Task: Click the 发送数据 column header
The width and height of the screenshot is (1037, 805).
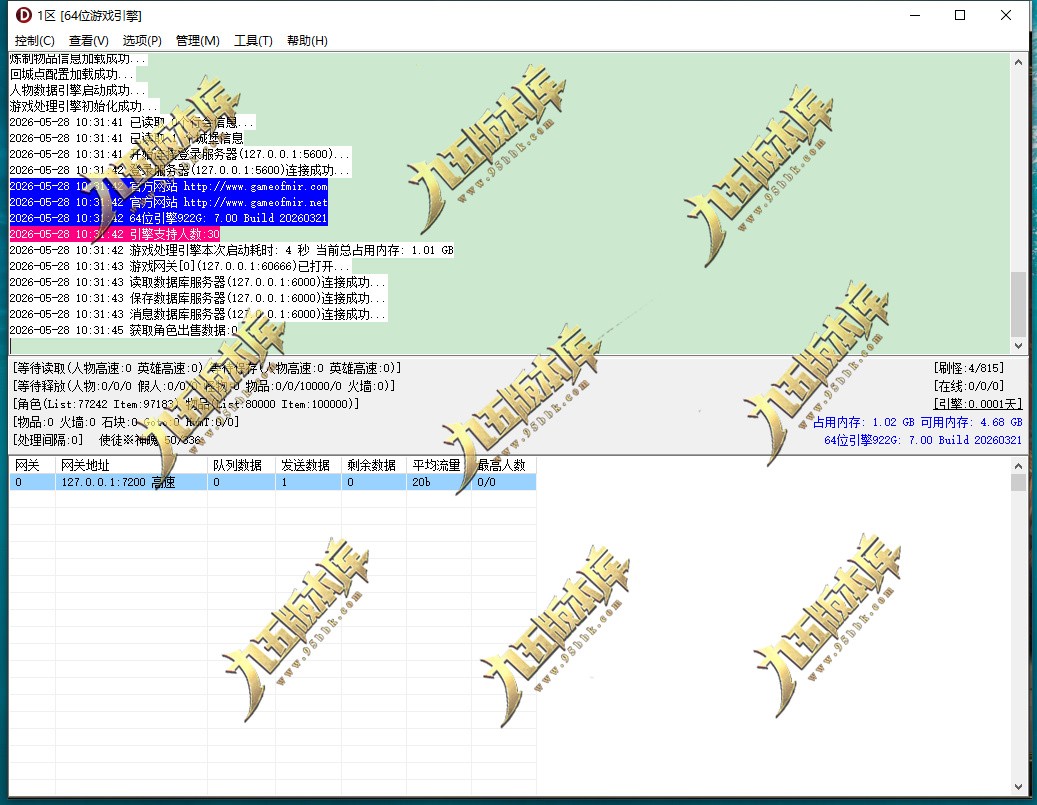Action: [308, 465]
